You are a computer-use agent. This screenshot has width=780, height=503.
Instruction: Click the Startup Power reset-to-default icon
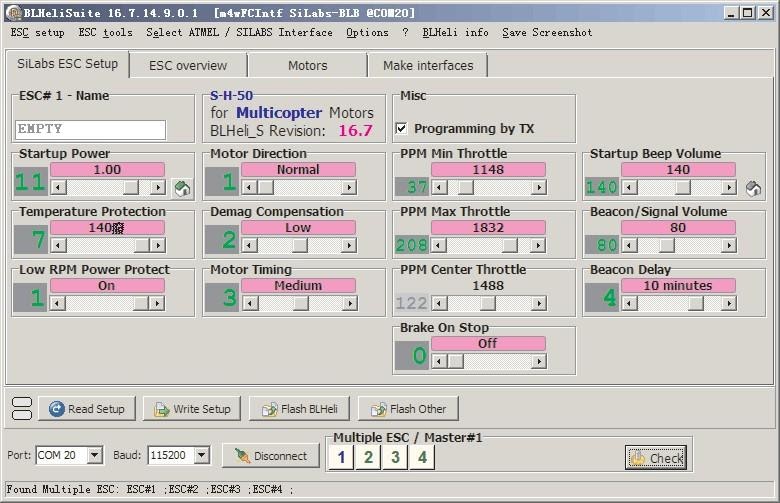(x=182, y=188)
